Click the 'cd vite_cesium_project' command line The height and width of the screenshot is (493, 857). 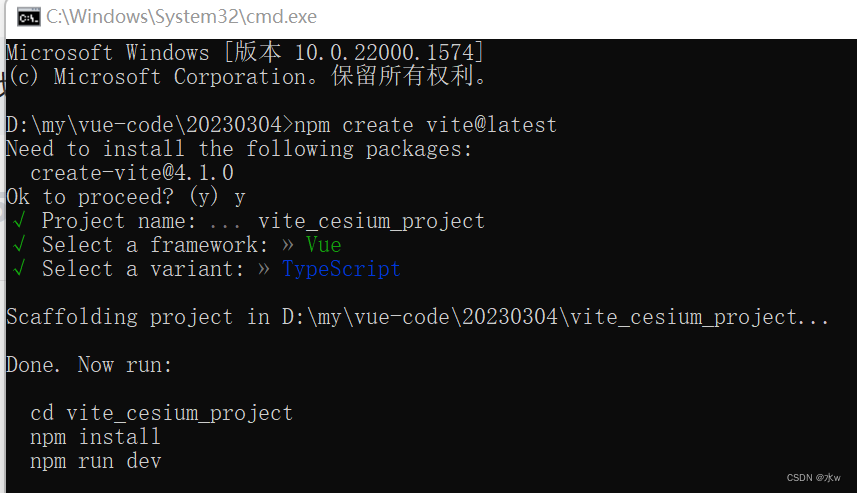click(162, 413)
